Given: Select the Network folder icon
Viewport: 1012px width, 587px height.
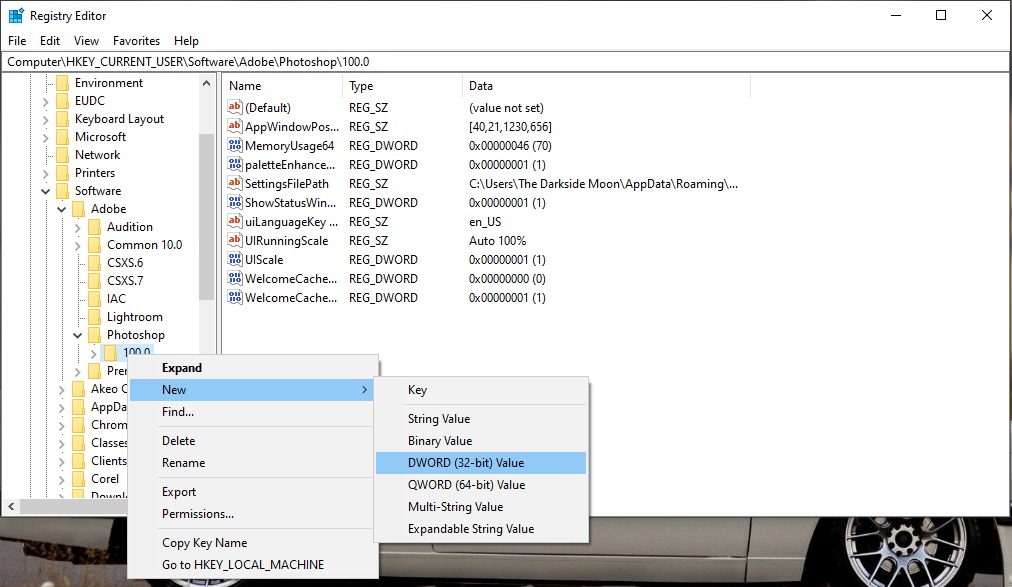Looking at the screenshot, I should tap(63, 155).
